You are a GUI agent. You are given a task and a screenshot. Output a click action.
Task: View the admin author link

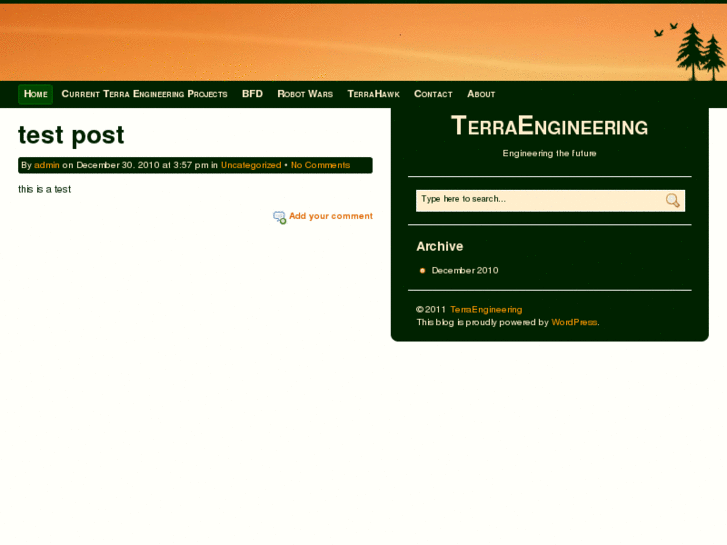coord(46,165)
